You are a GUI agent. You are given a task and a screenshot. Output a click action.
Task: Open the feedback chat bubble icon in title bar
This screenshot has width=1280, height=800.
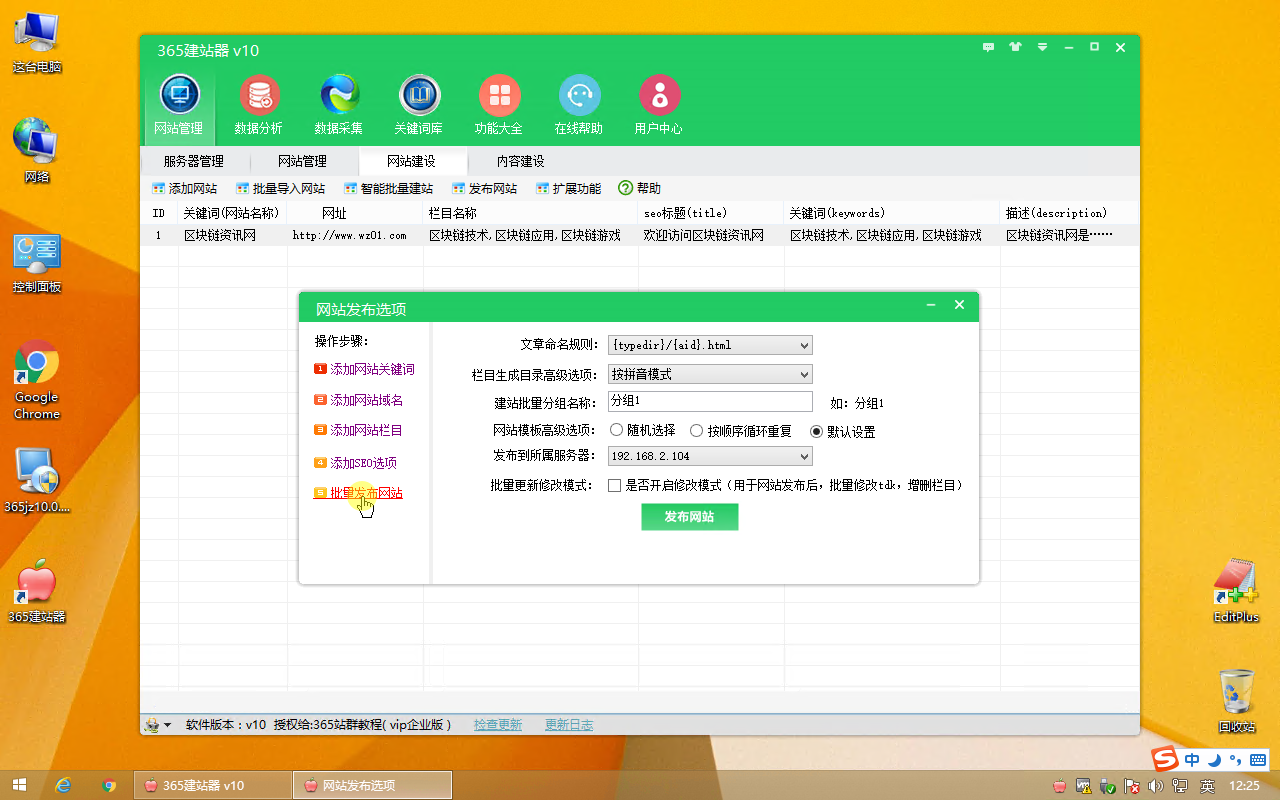tap(989, 47)
